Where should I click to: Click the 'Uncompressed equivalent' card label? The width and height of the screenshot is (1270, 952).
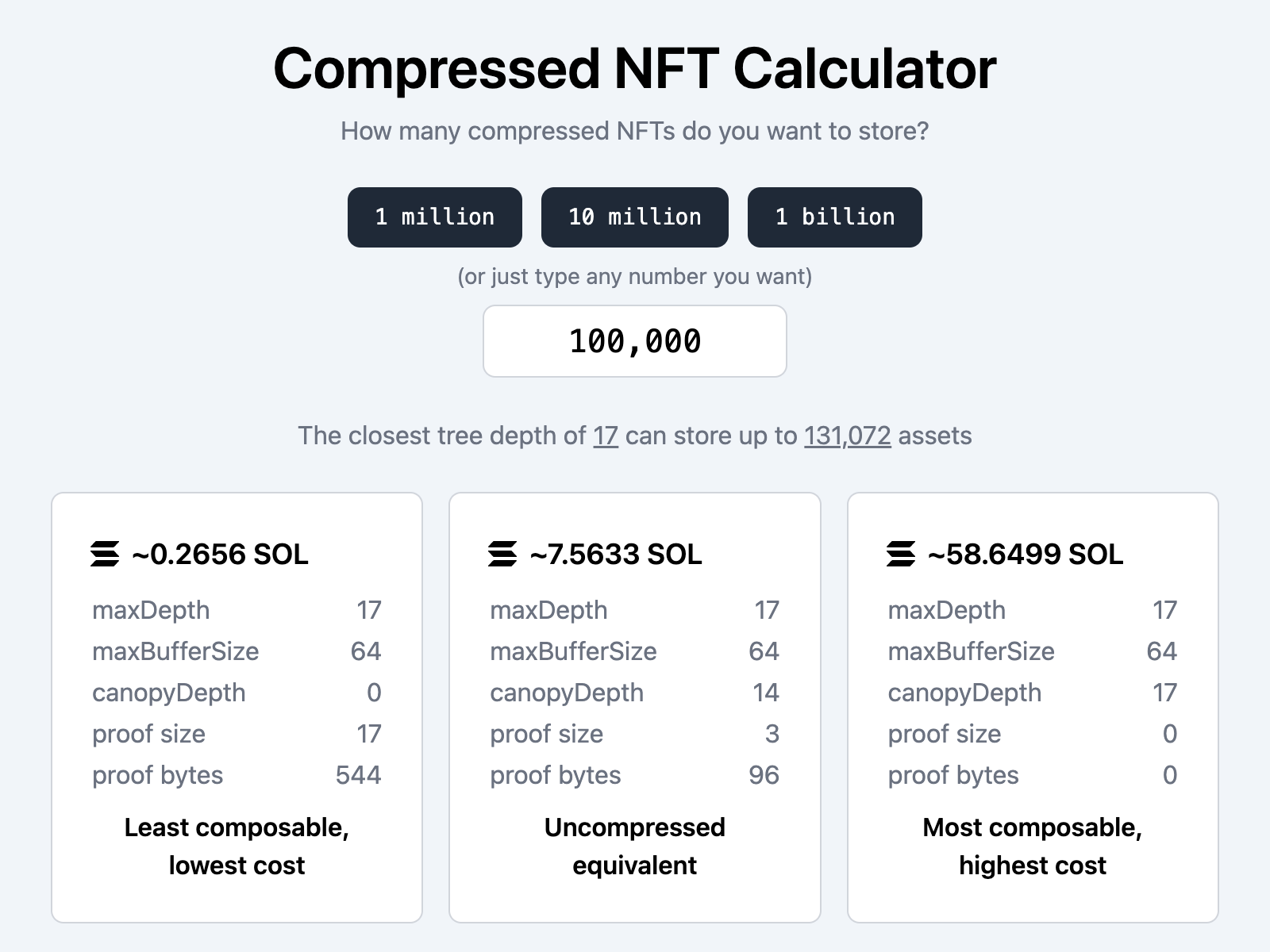coord(634,846)
